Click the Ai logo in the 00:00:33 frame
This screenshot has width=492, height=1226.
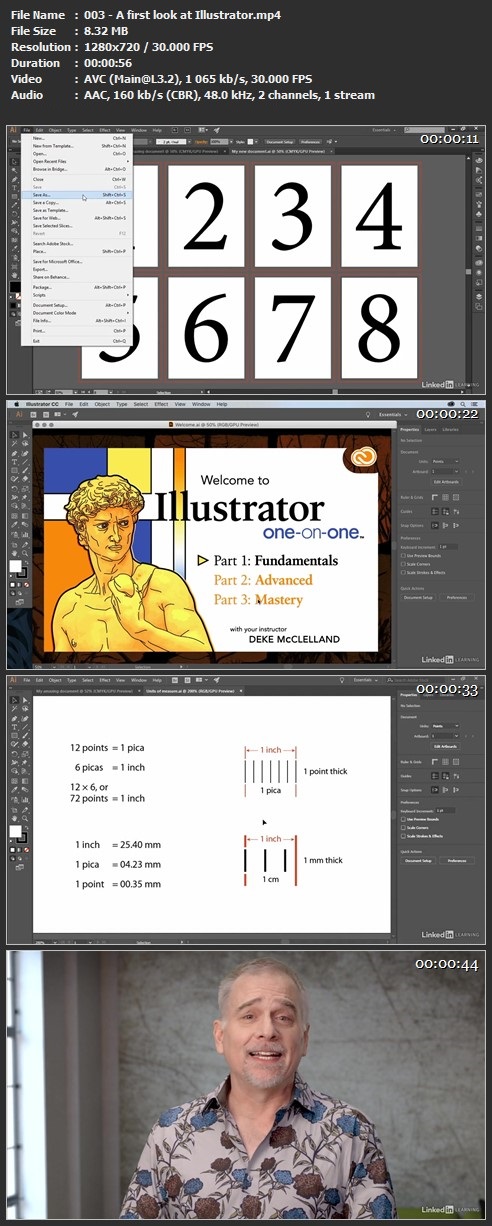point(13,680)
